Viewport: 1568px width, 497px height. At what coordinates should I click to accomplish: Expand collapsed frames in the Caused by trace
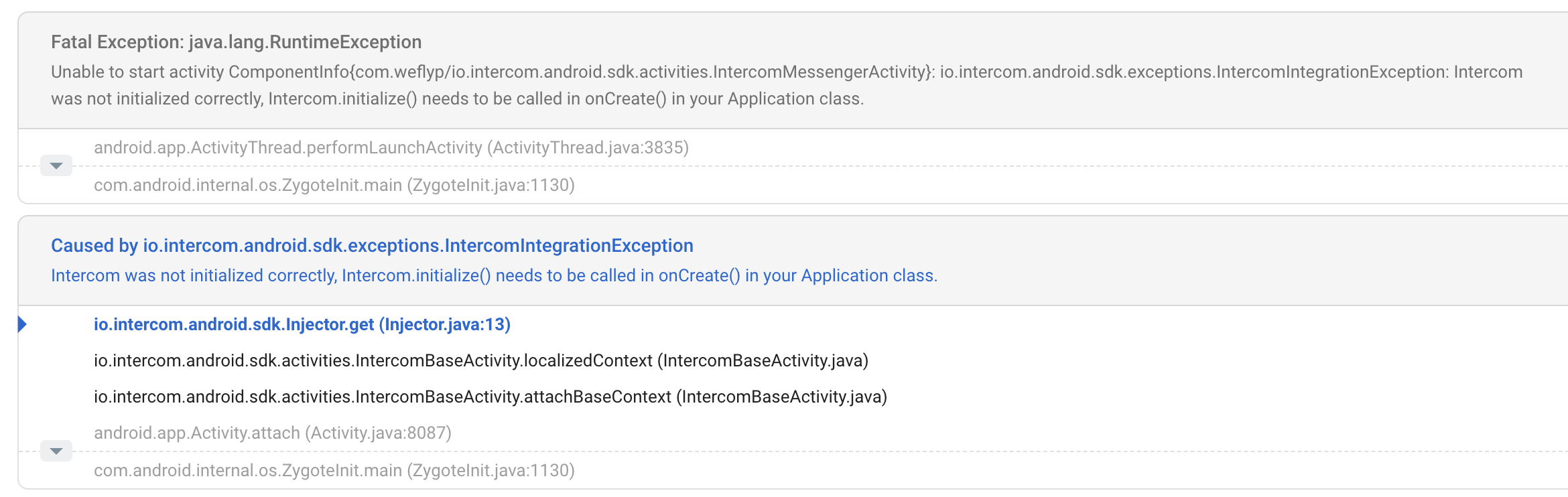(56, 451)
